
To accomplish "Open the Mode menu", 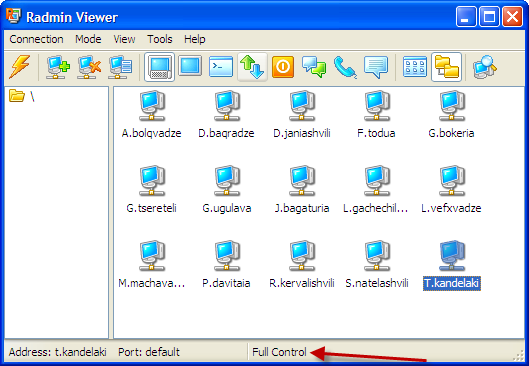I will [x=88, y=39].
